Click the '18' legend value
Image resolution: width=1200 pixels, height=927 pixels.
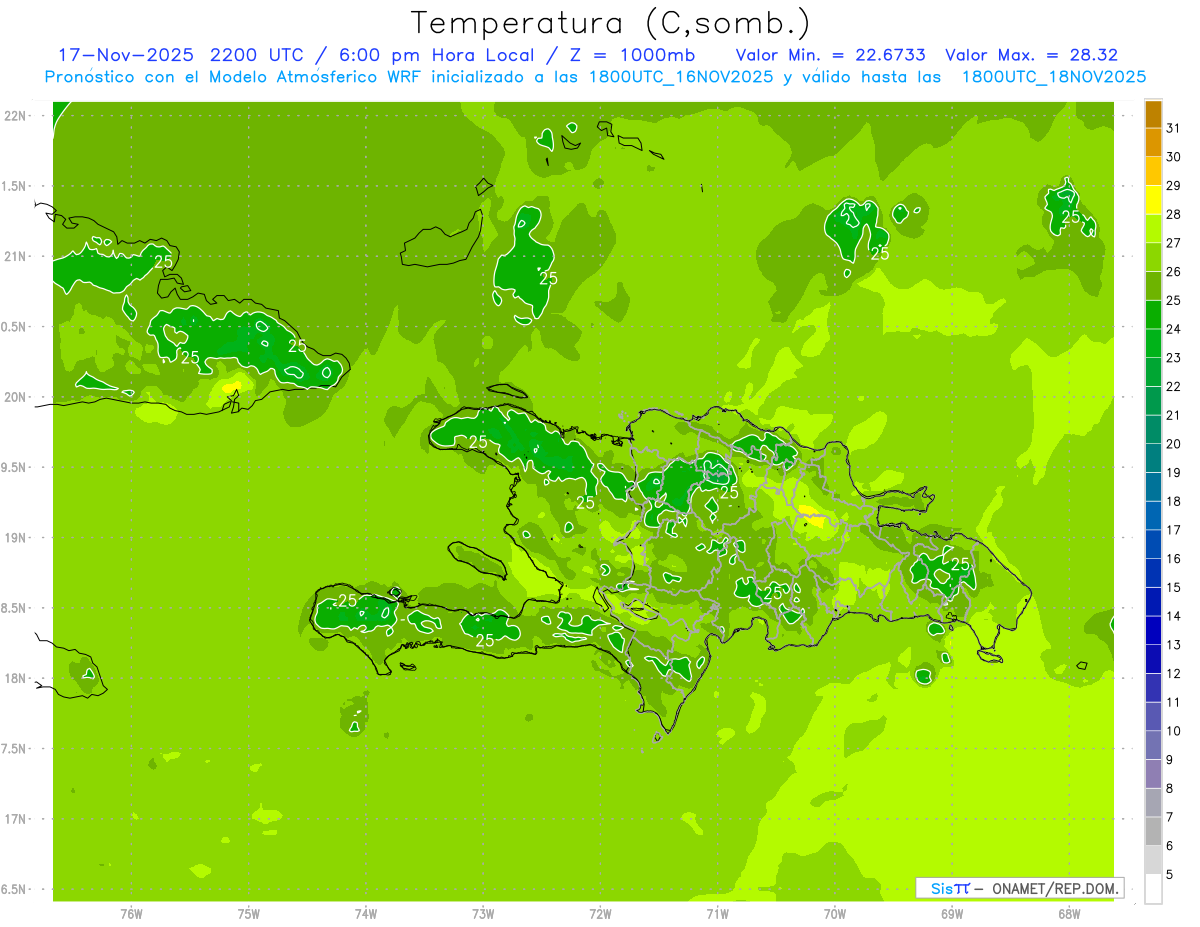pyautogui.click(x=1174, y=502)
